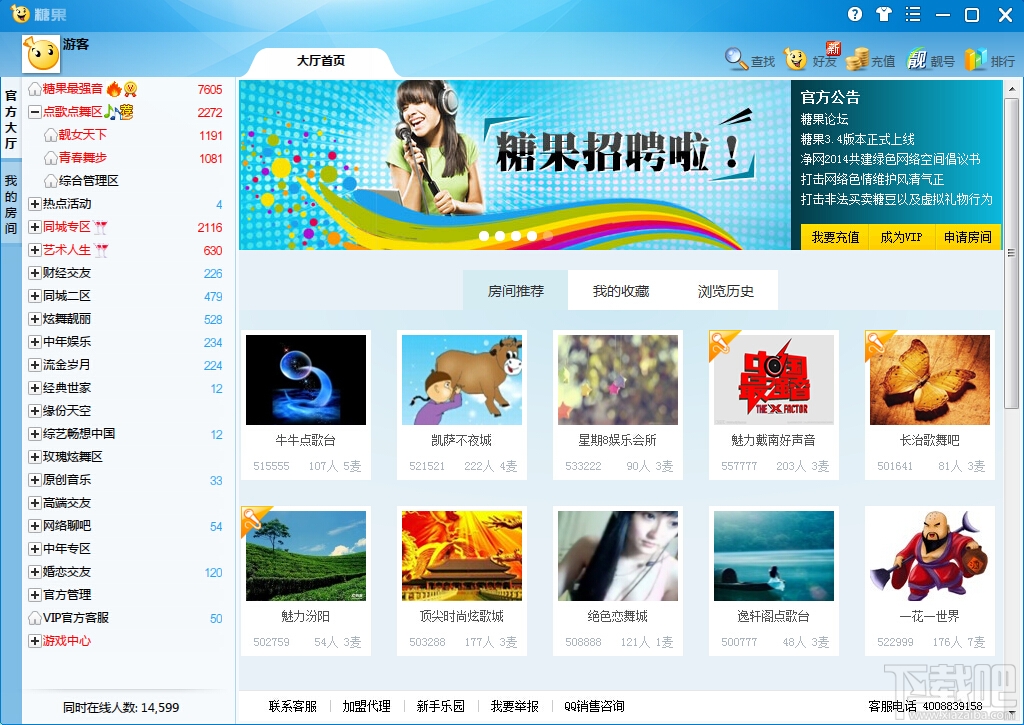Open the 牛牛点歌台 room thumbnail

[306, 380]
